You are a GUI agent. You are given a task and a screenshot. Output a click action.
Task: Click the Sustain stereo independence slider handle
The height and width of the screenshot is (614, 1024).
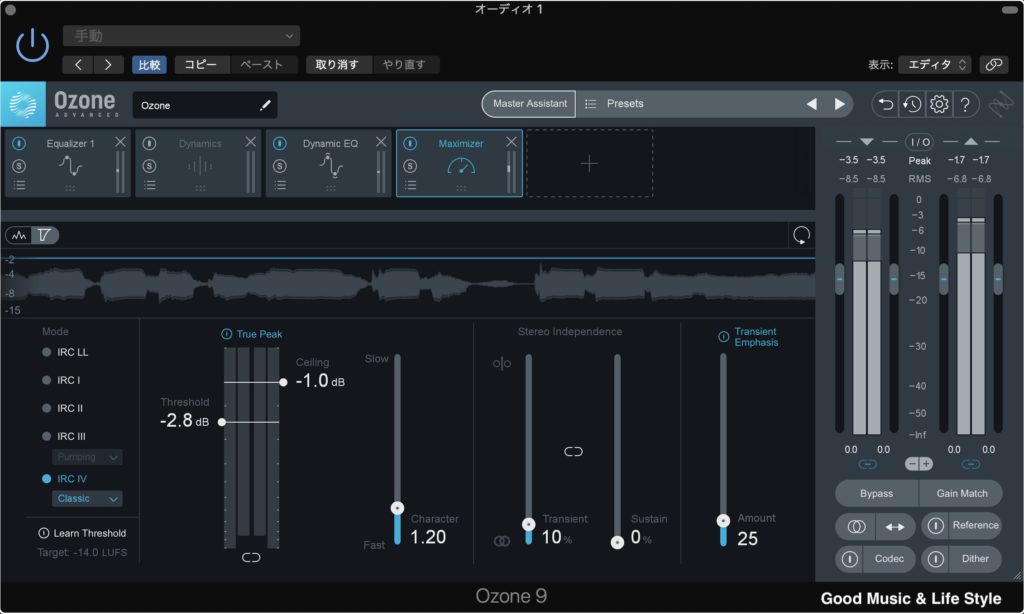click(617, 542)
